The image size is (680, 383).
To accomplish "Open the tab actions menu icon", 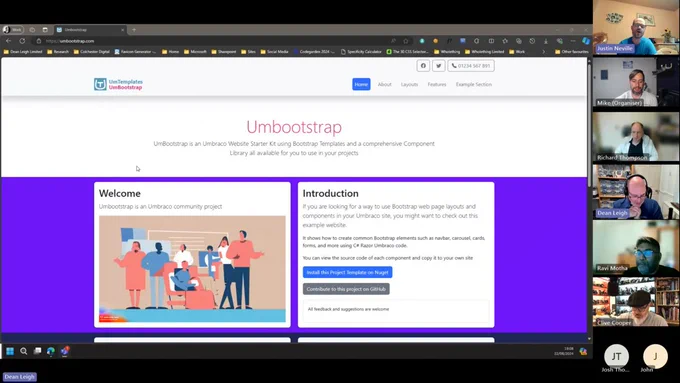I will pyautogui.click(x=45, y=29).
